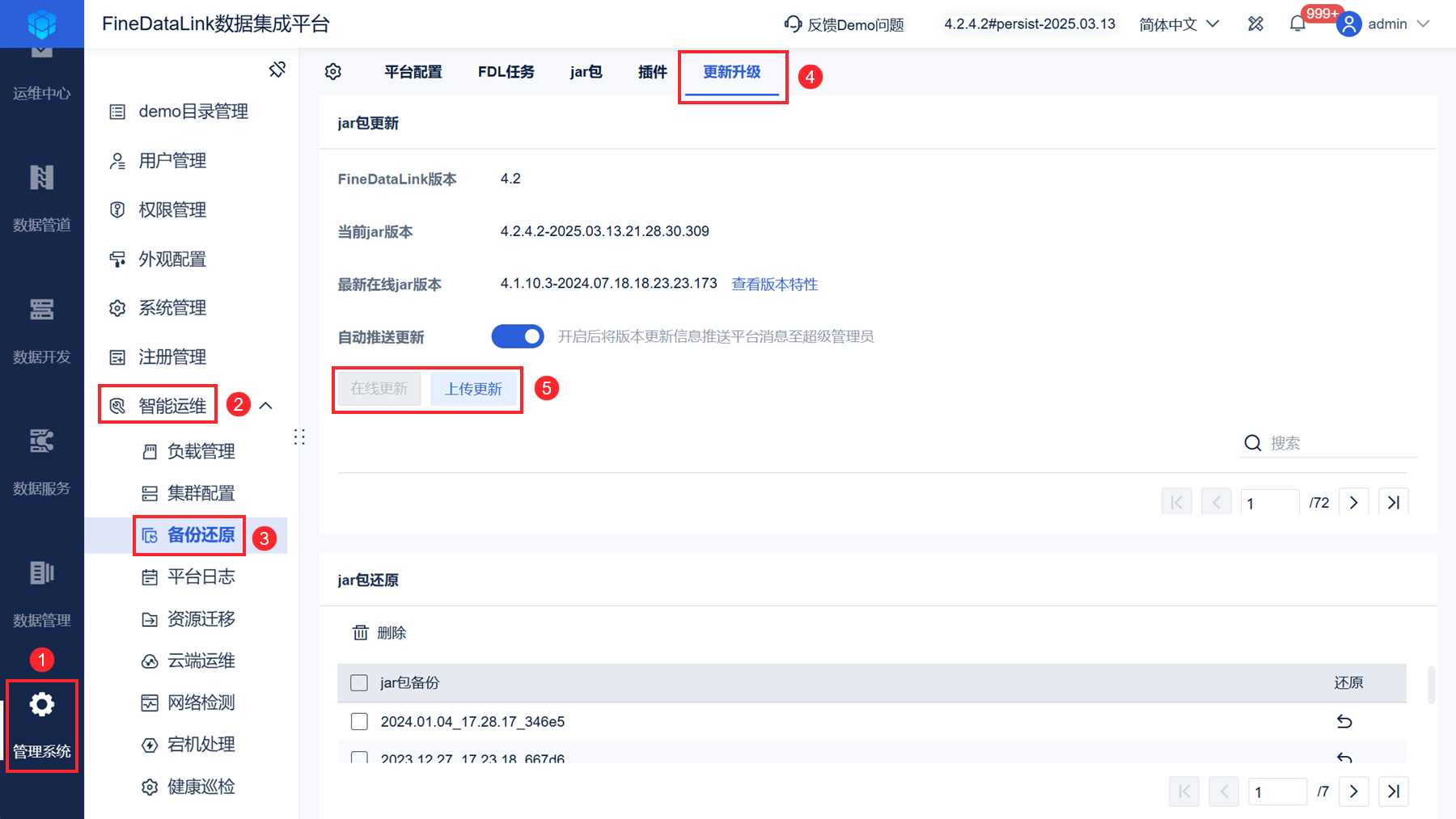Open the 简体中文 language dropdown
Image resolution: width=1456 pixels, height=819 pixels.
(x=1179, y=24)
